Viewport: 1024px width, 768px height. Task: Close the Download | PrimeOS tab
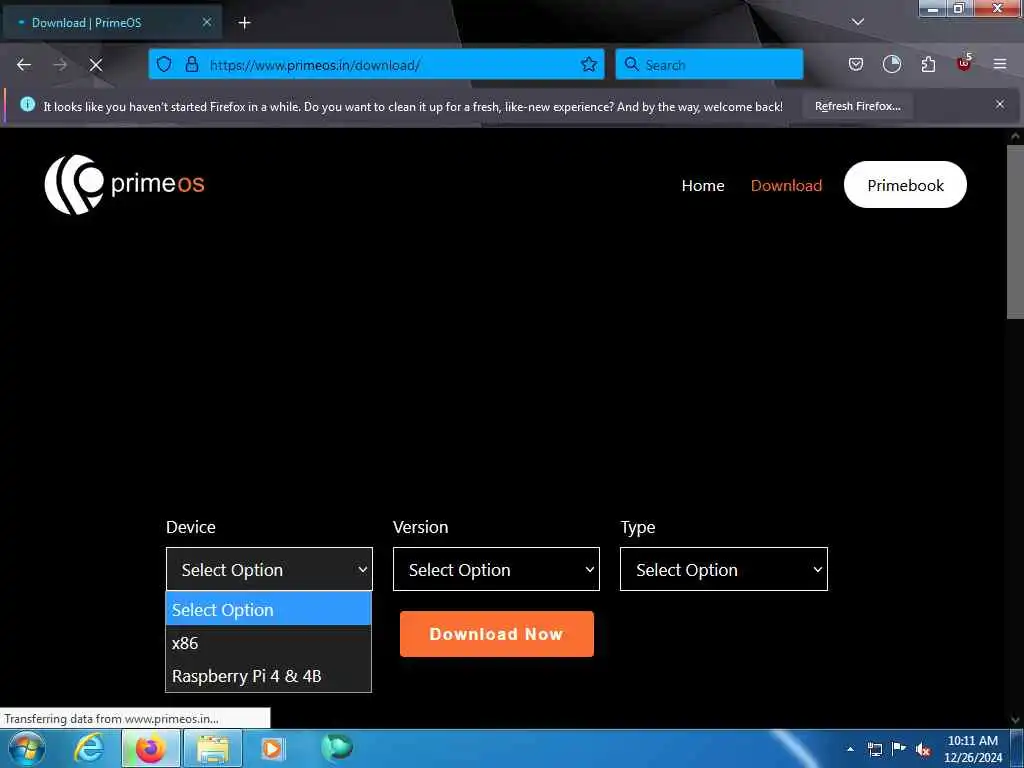coord(206,22)
